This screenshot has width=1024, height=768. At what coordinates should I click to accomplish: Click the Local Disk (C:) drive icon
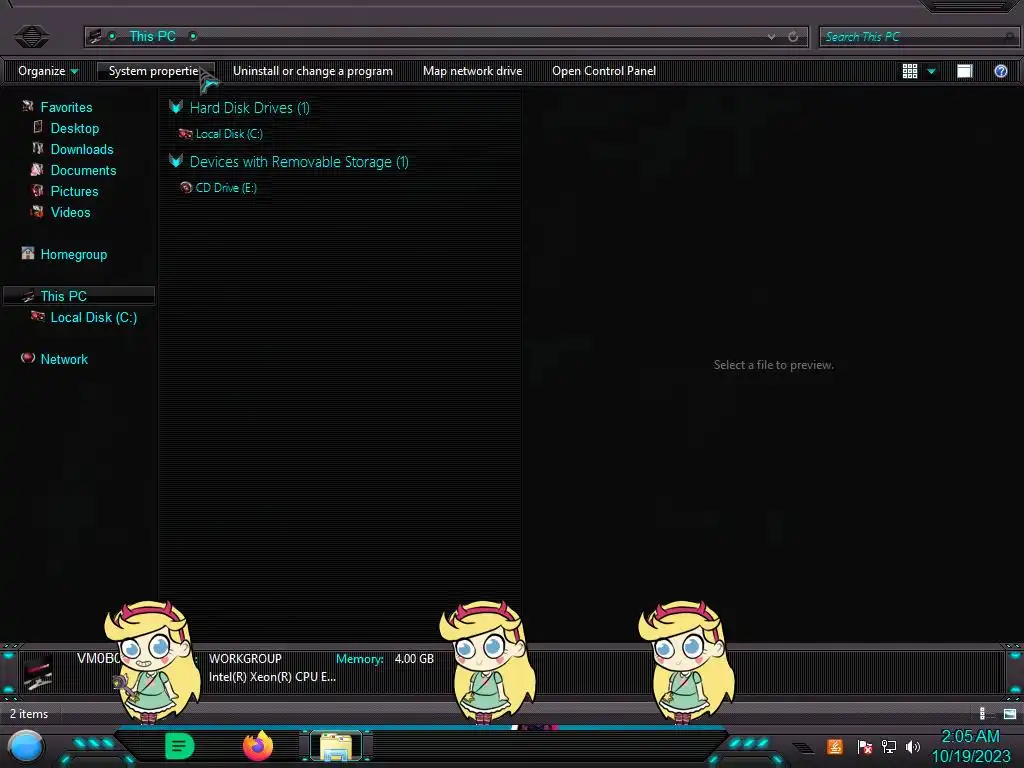(x=185, y=133)
